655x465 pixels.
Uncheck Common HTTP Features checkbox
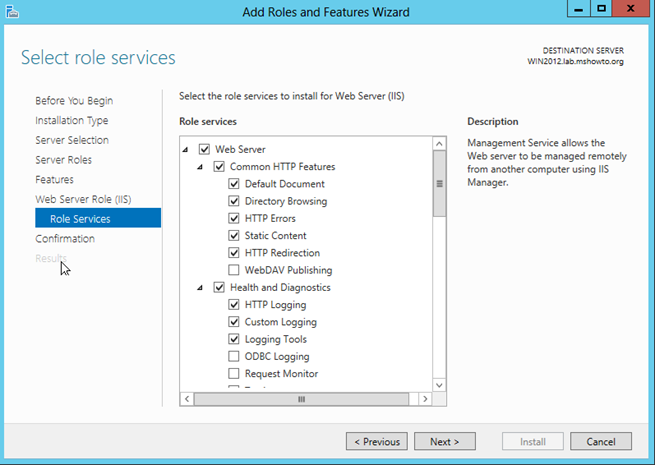pos(219,167)
